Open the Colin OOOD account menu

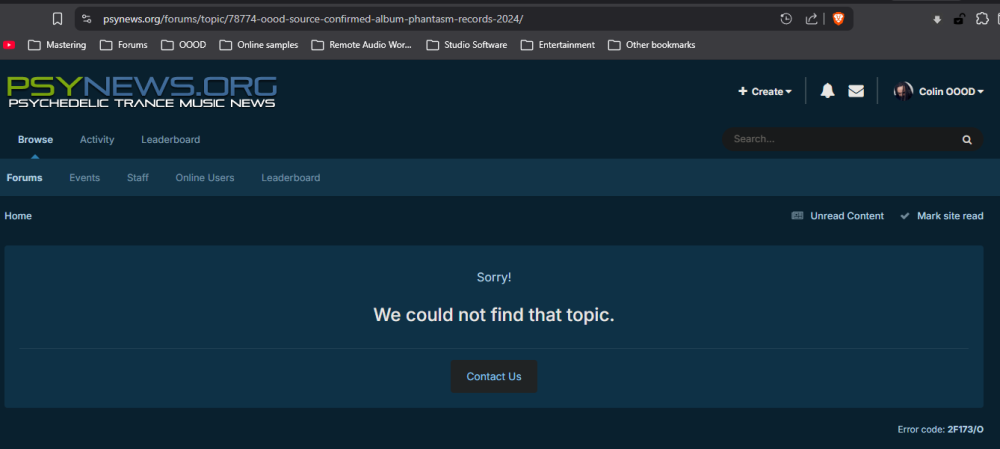(x=938, y=91)
